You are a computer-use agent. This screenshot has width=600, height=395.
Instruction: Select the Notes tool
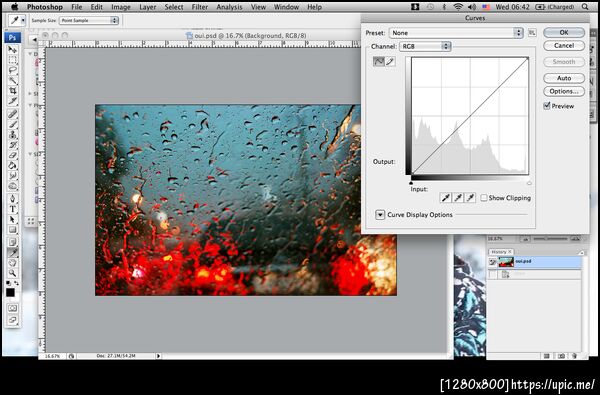click(x=12, y=242)
